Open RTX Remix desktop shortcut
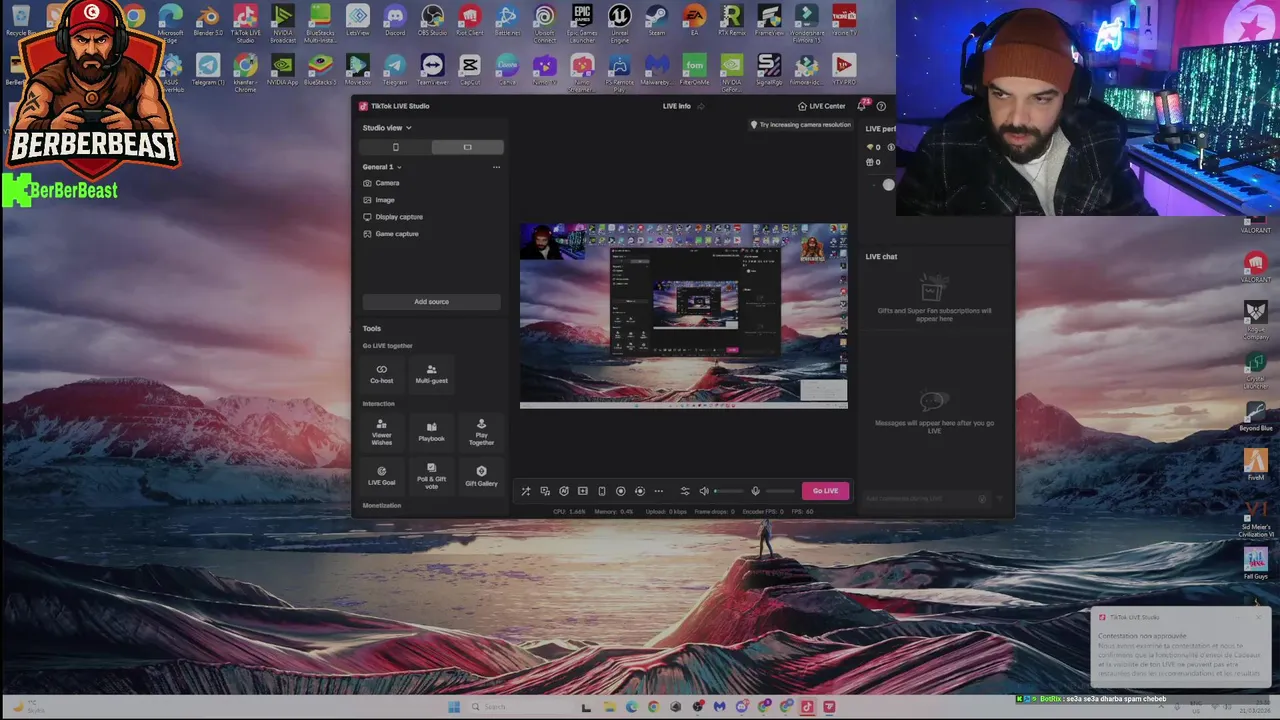This screenshot has height=720, width=1280. point(732,20)
